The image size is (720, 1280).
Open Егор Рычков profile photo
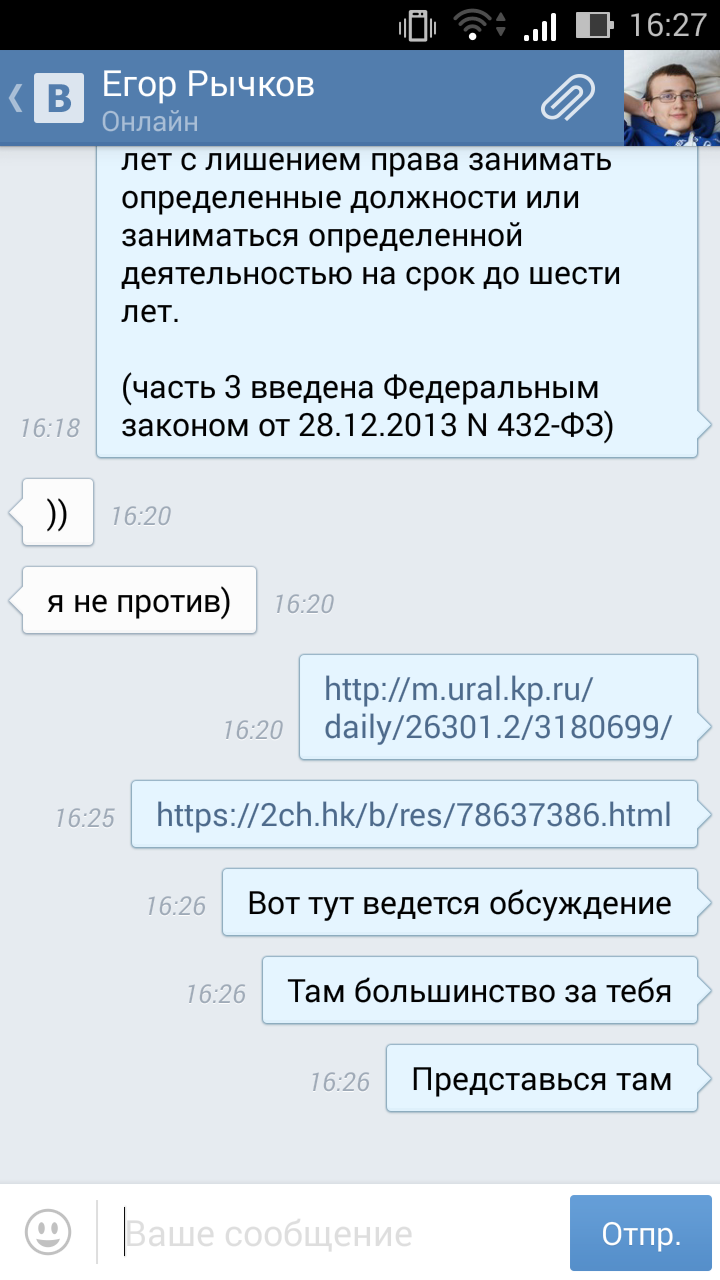672,97
